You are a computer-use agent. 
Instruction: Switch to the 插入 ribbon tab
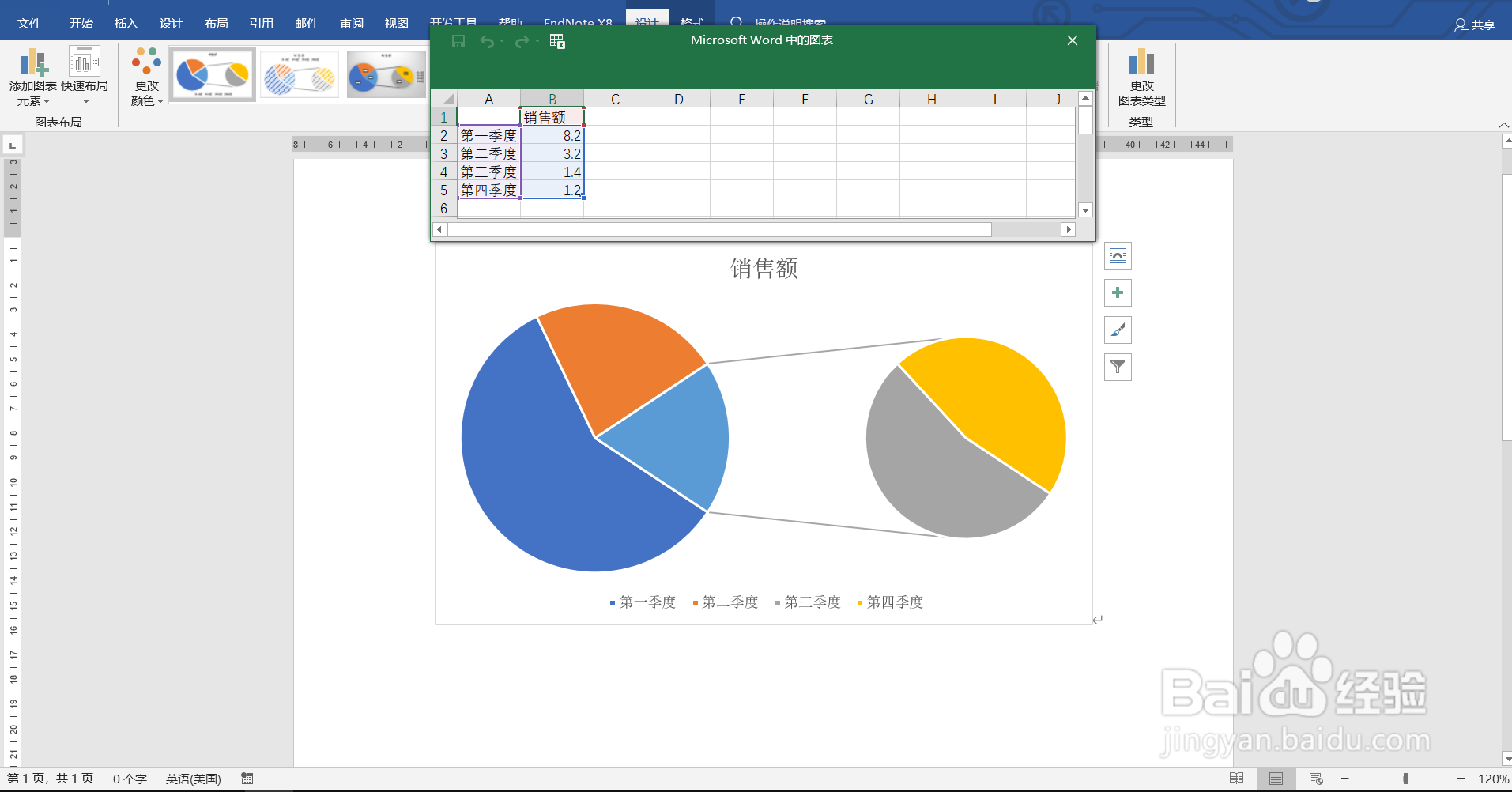[x=126, y=23]
